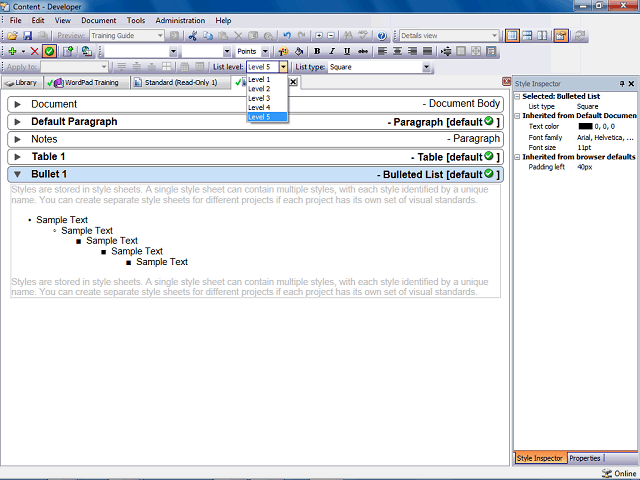Image resolution: width=640 pixels, height=480 pixels.
Task: Close the Style Inspector panel
Action: click(631, 84)
